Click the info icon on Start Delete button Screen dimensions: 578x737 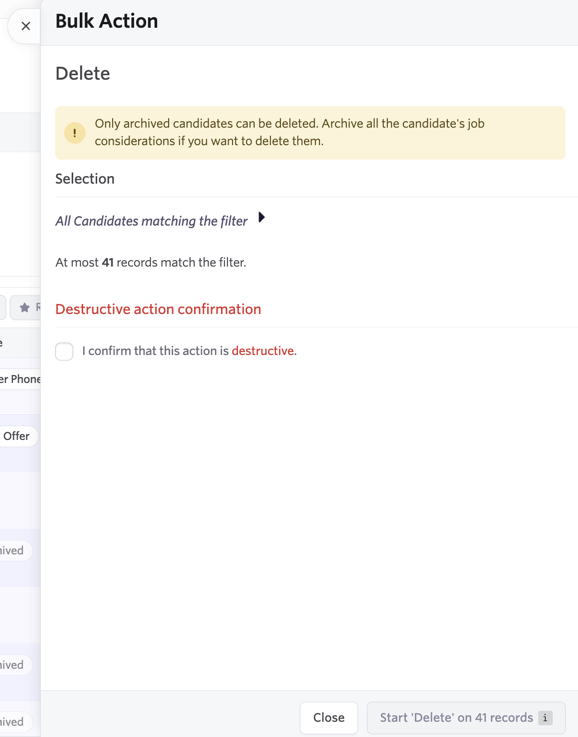(x=545, y=718)
